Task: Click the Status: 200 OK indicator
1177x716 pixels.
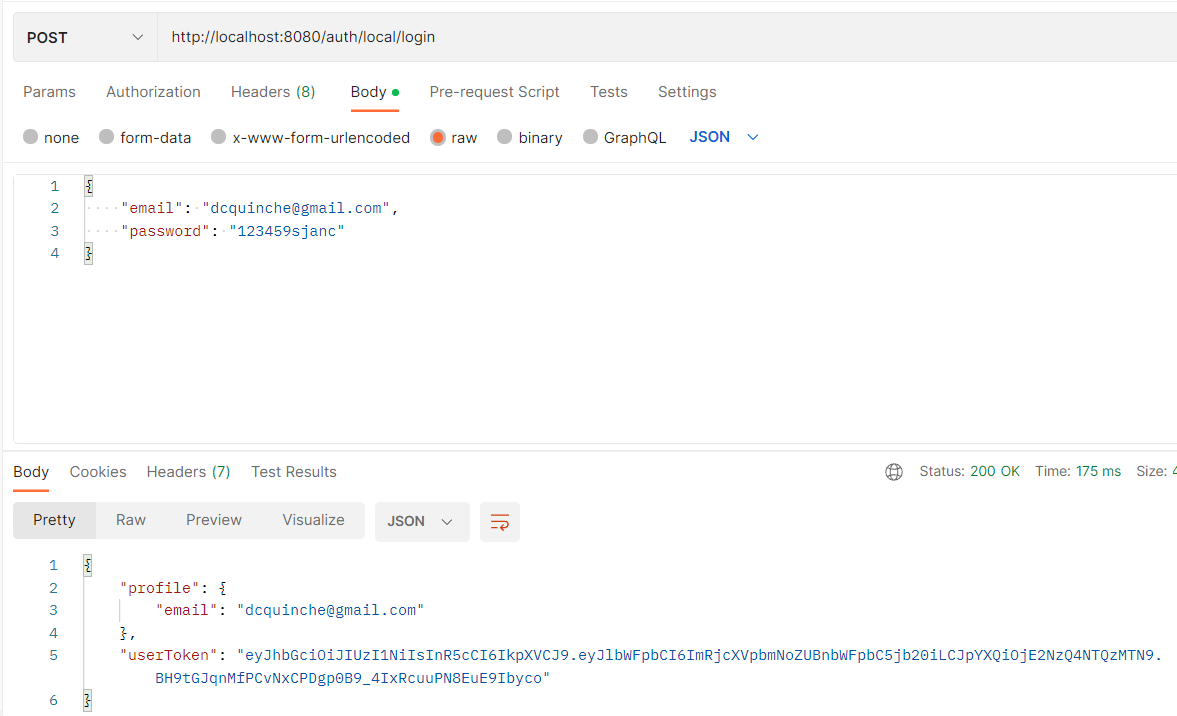Action: 970,471
